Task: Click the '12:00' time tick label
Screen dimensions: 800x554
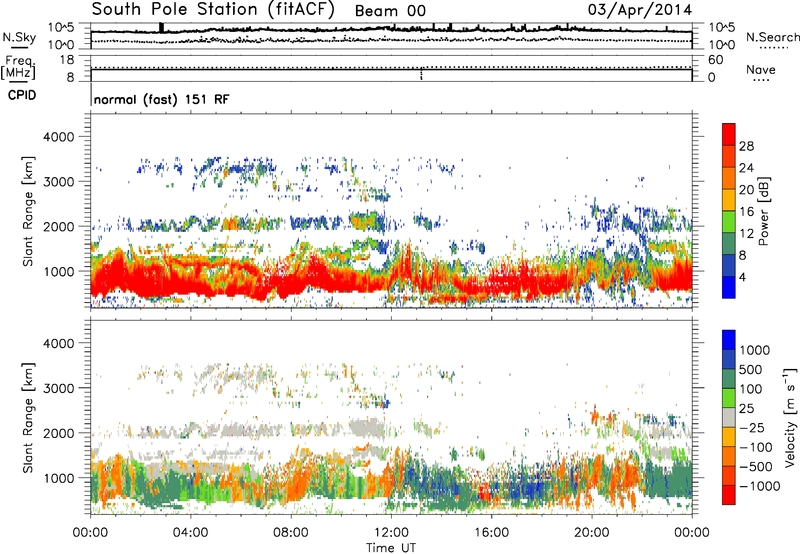Action: (x=391, y=533)
